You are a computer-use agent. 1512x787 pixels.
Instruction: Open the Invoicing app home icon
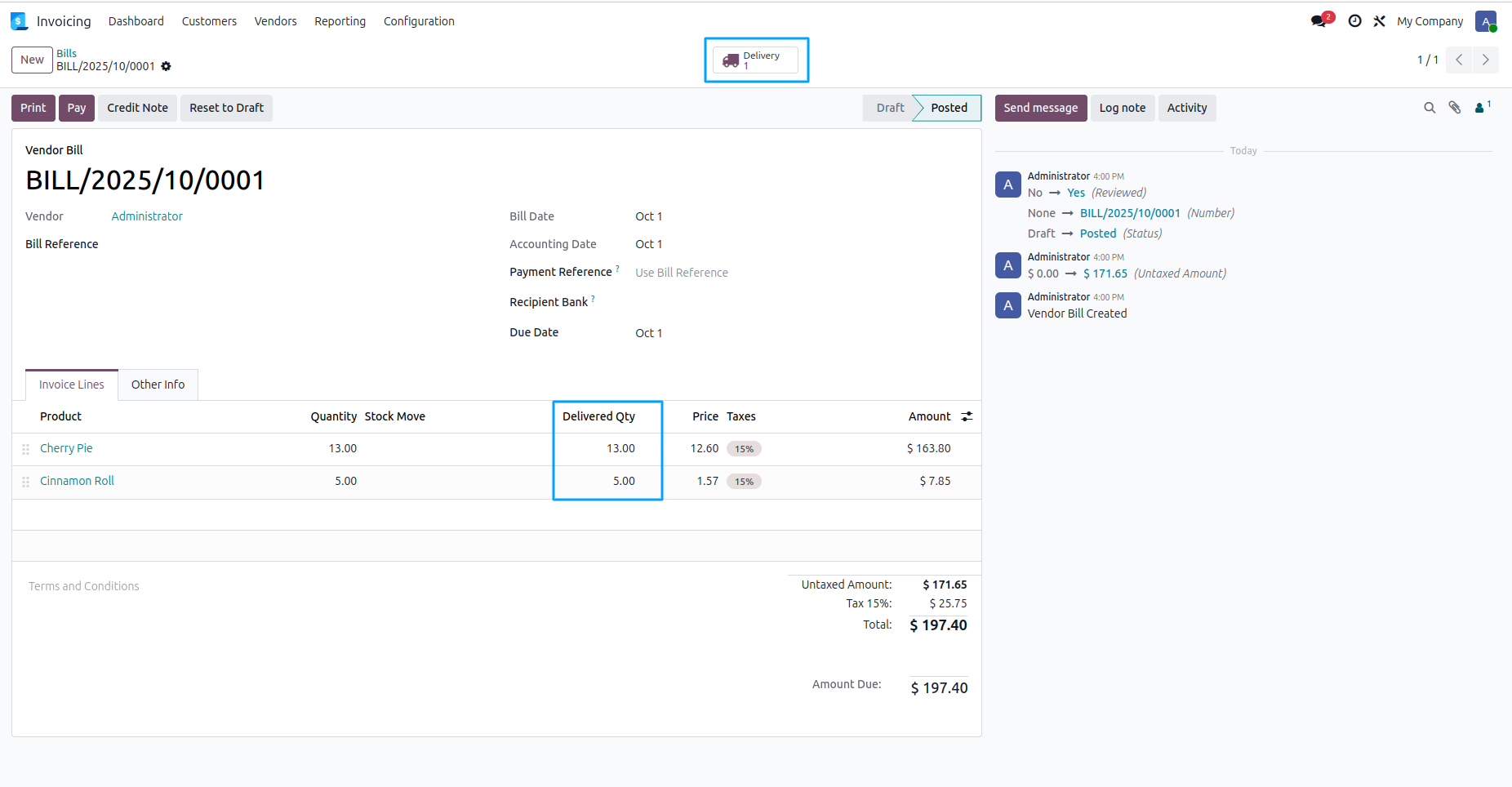tap(19, 21)
